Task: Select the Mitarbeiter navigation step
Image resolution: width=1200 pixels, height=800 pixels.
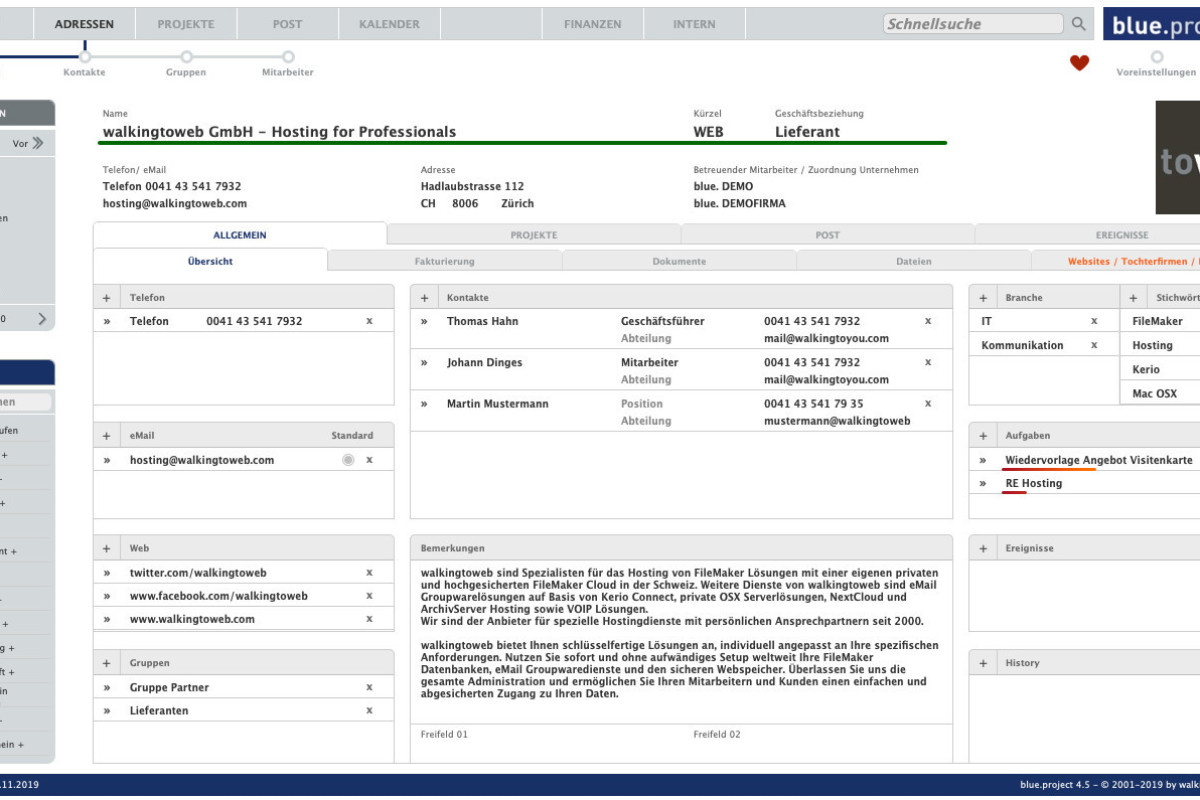Action: click(x=288, y=57)
